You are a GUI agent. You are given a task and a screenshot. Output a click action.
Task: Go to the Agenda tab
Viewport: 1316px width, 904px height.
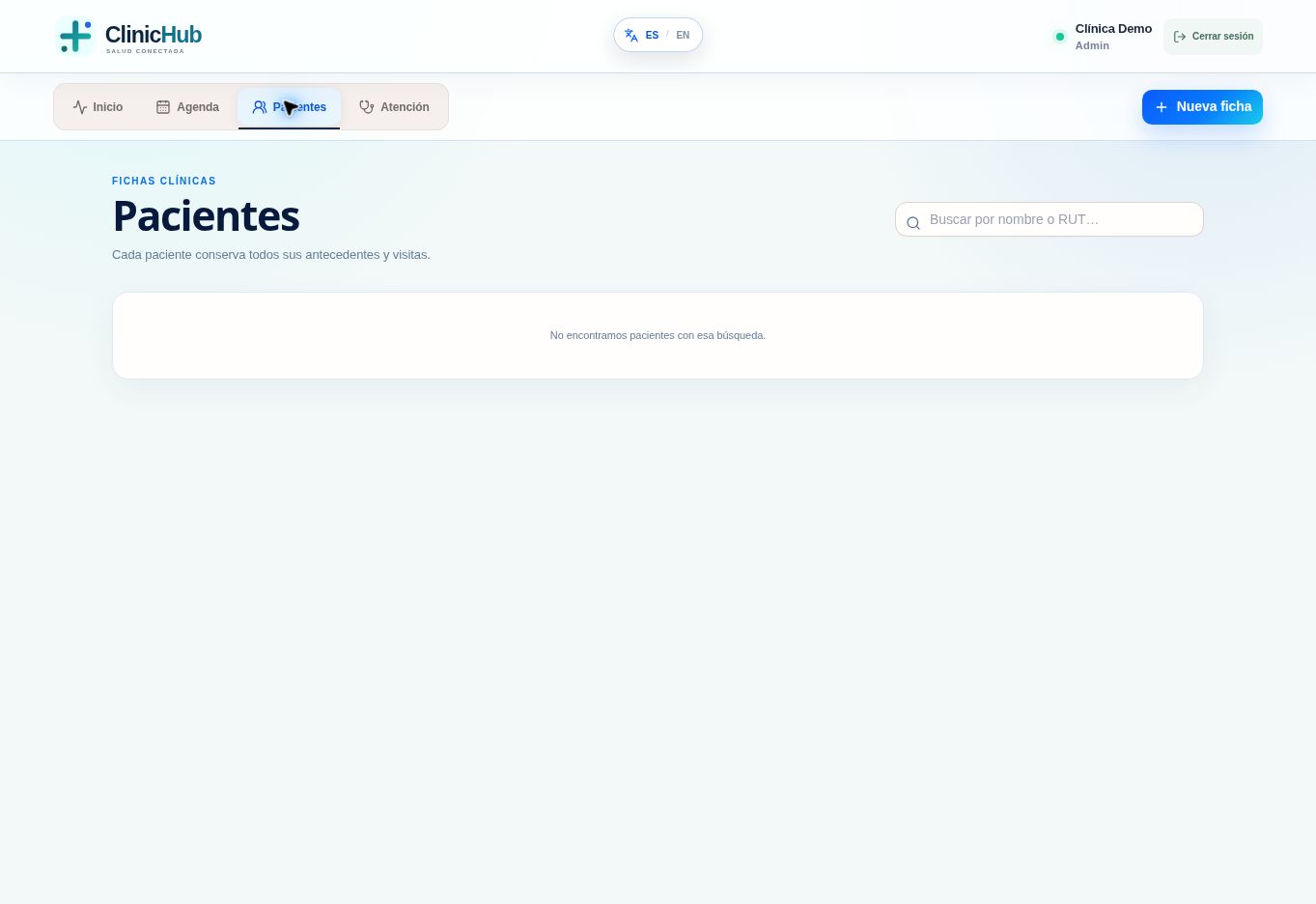187,107
